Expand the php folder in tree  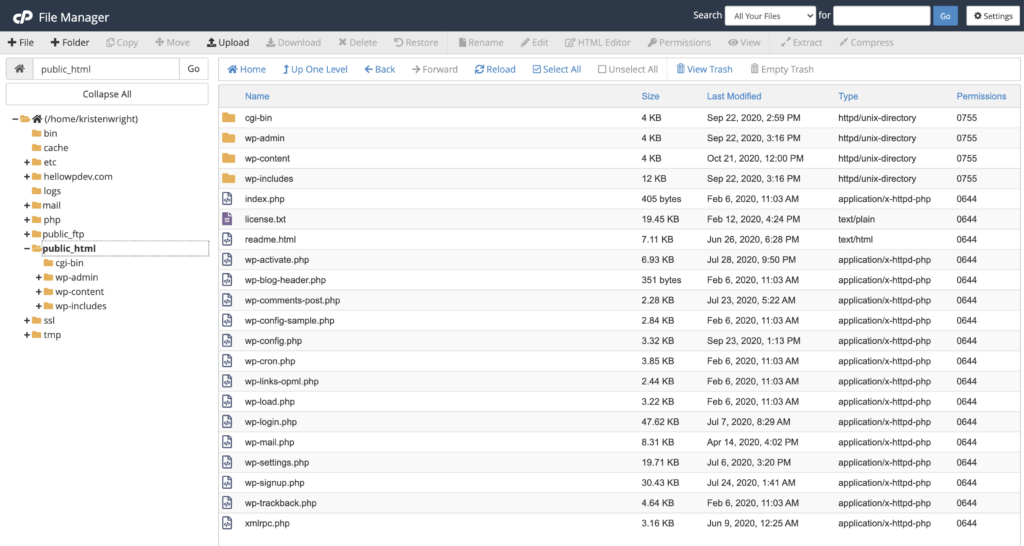[27, 219]
